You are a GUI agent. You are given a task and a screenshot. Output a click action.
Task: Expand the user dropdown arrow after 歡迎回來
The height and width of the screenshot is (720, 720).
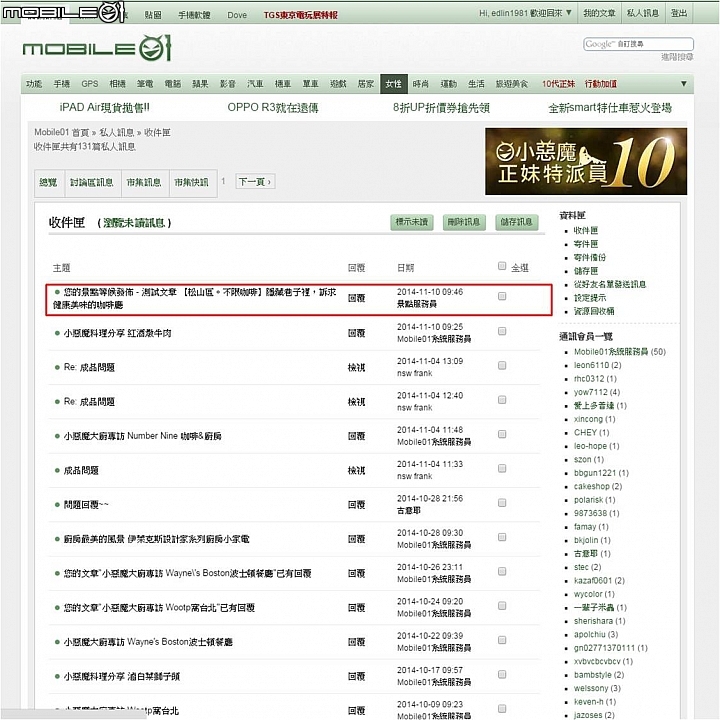coord(569,13)
